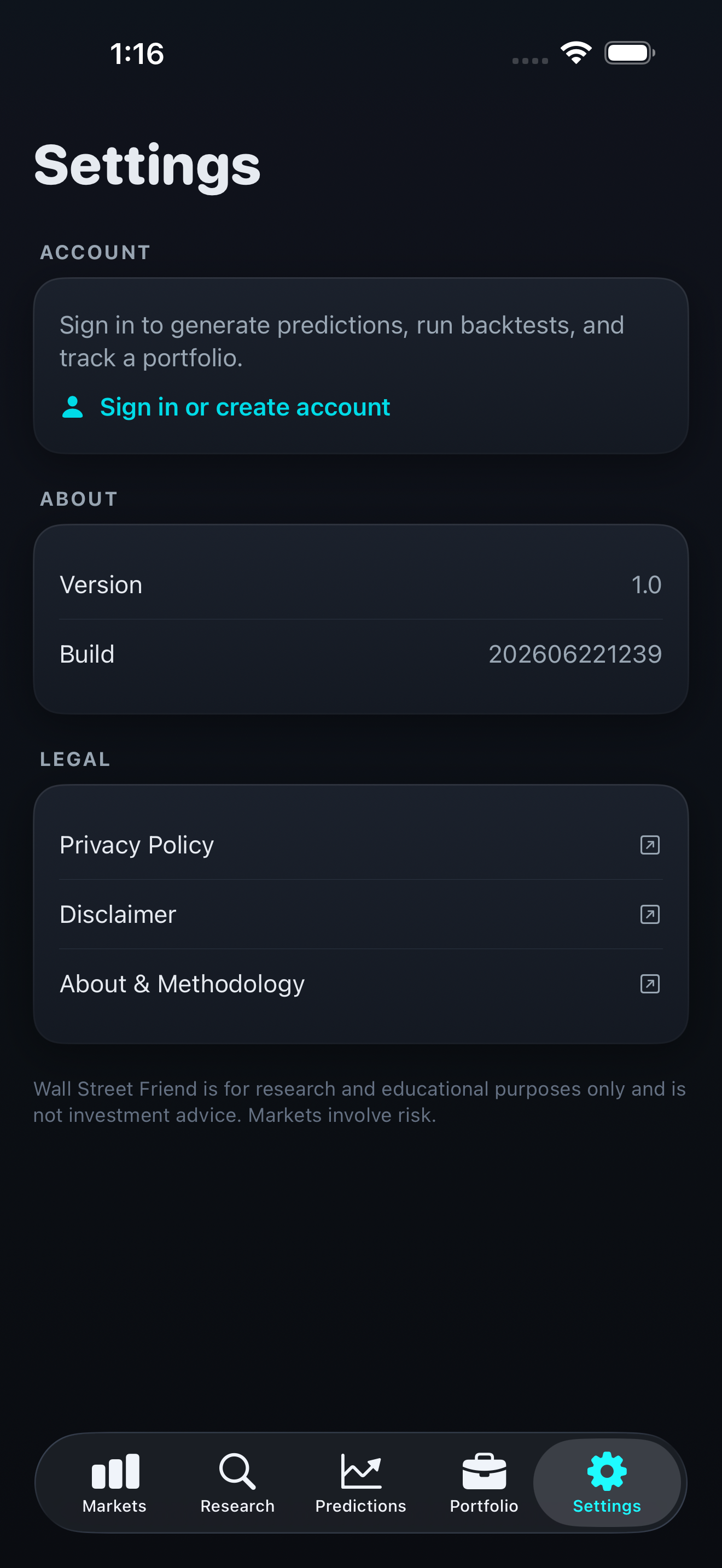
Task: Switch to the Predictions tab label
Action: tap(360, 1506)
